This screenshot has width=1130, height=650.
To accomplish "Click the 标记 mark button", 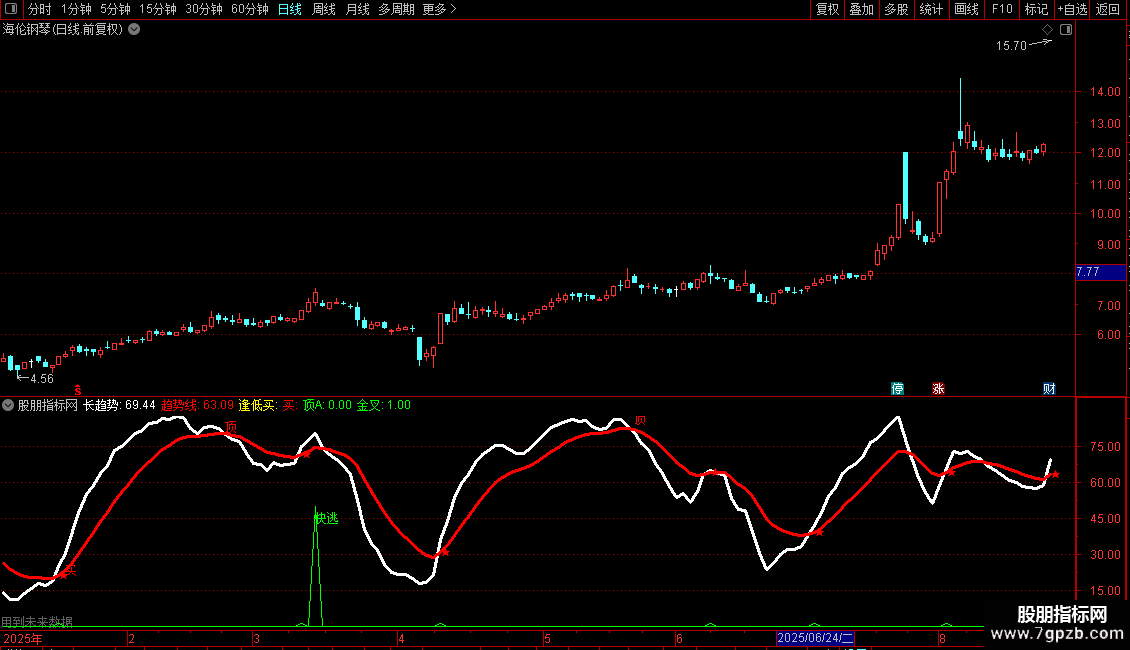I will tap(1036, 9).
